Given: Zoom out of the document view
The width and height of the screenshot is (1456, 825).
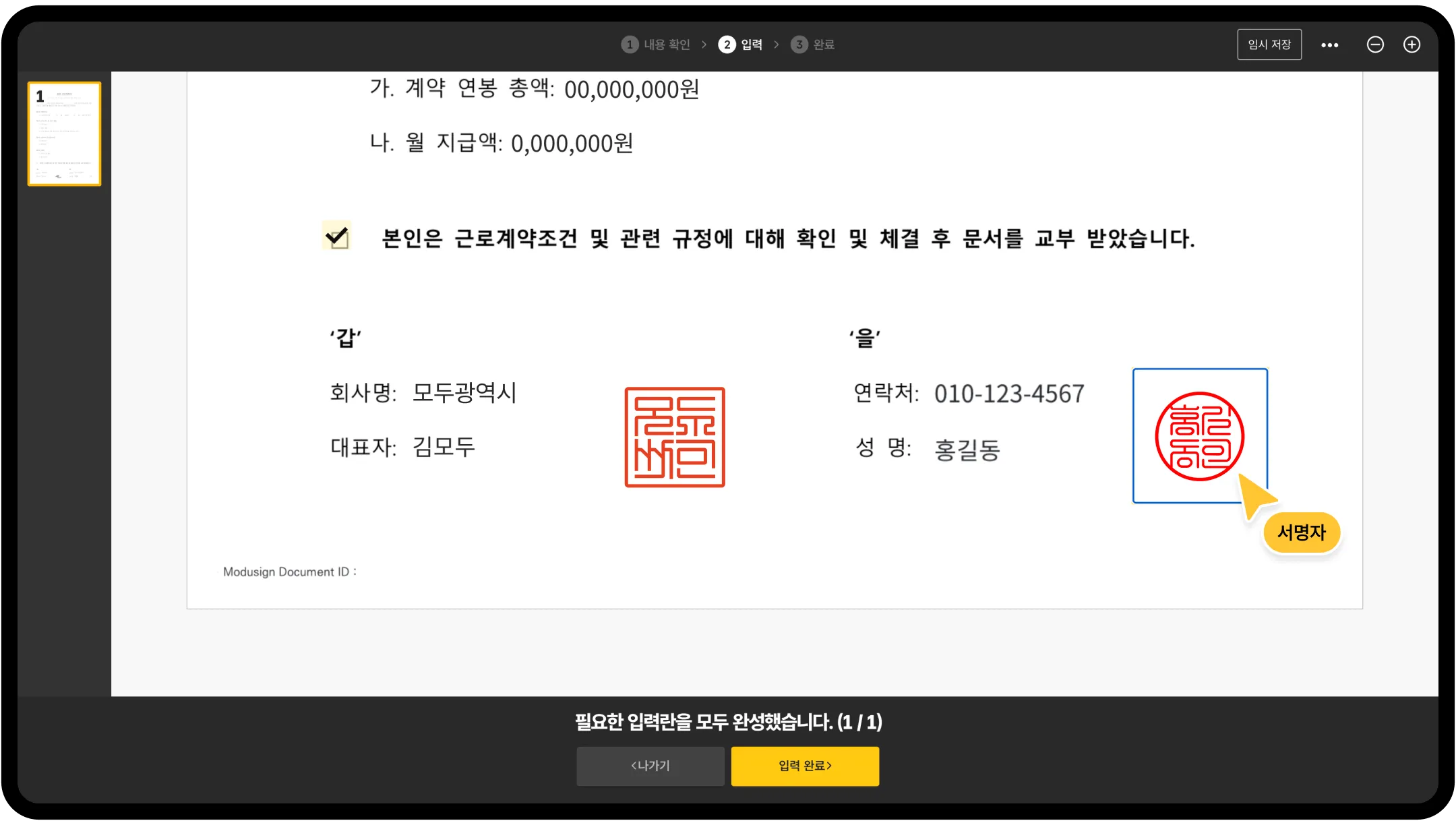Looking at the screenshot, I should tap(1375, 44).
